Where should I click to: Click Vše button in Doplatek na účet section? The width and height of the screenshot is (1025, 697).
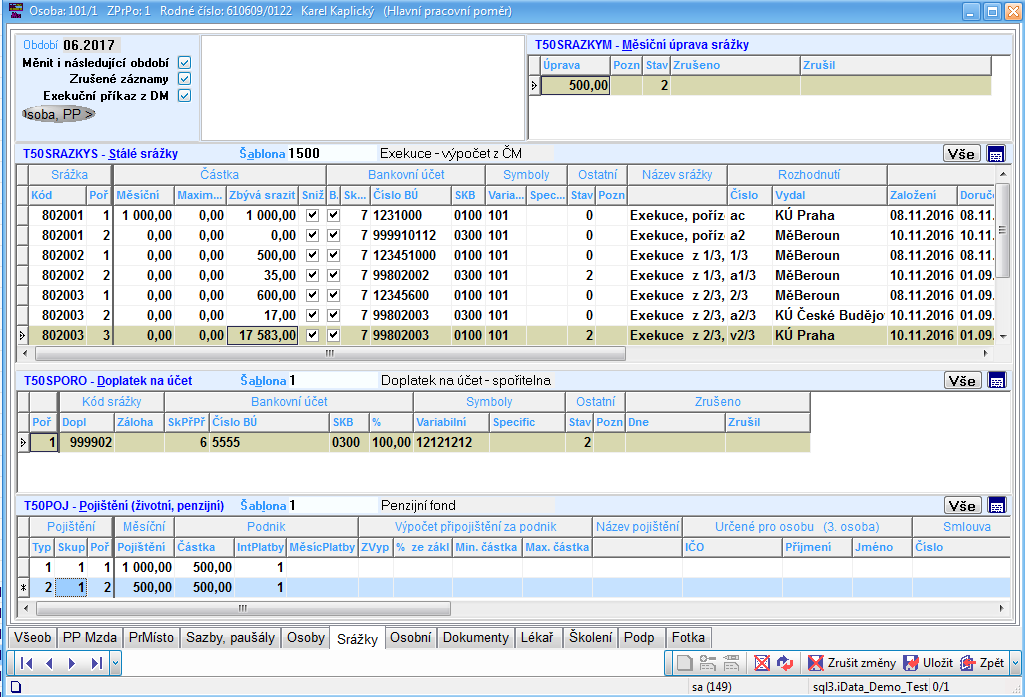point(962,381)
